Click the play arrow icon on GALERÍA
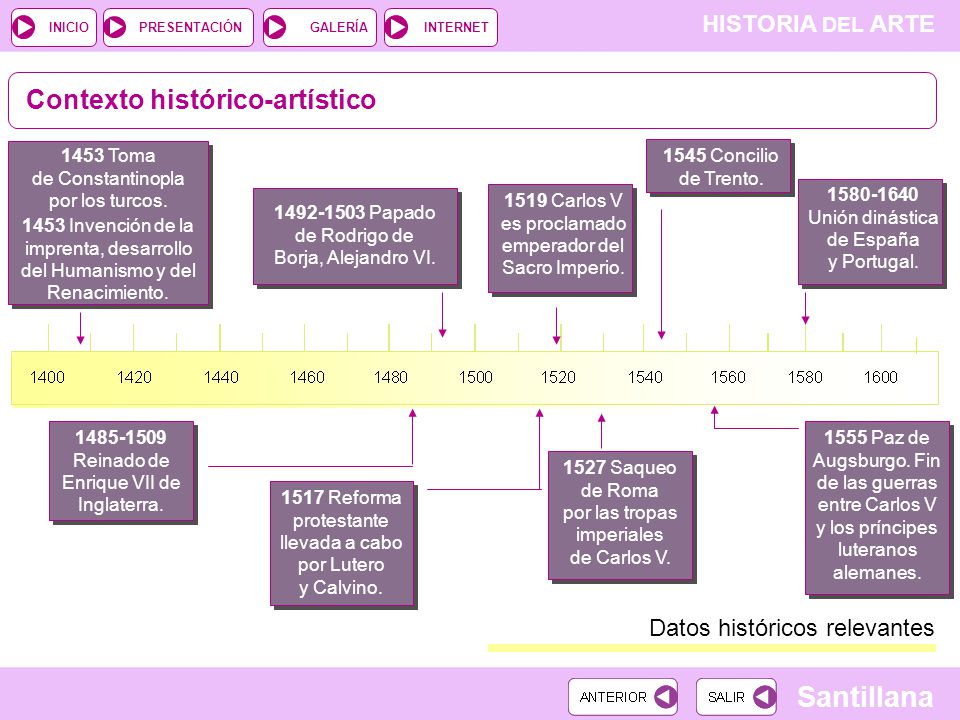 [x=276, y=27]
